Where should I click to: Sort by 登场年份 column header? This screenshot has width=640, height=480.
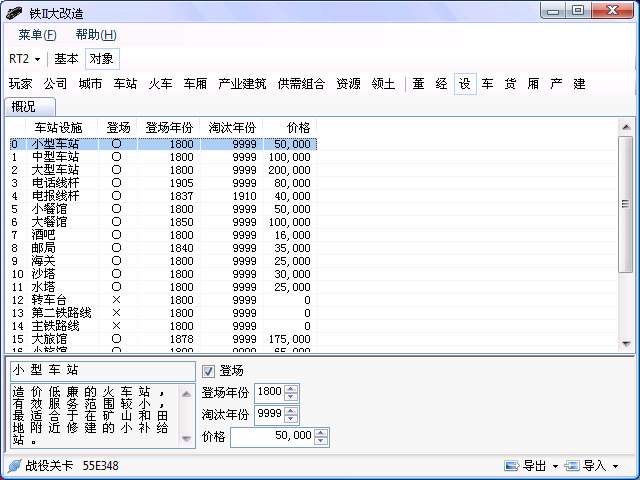coord(168,128)
